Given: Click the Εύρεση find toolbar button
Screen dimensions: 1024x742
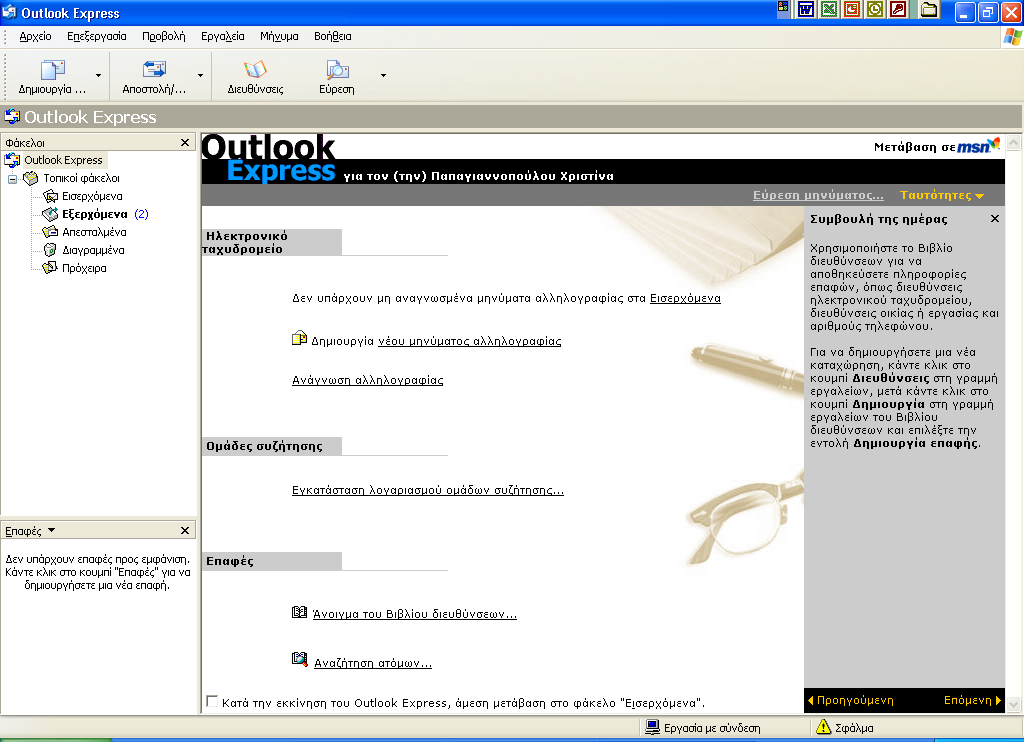Looking at the screenshot, I should (337, 77).
